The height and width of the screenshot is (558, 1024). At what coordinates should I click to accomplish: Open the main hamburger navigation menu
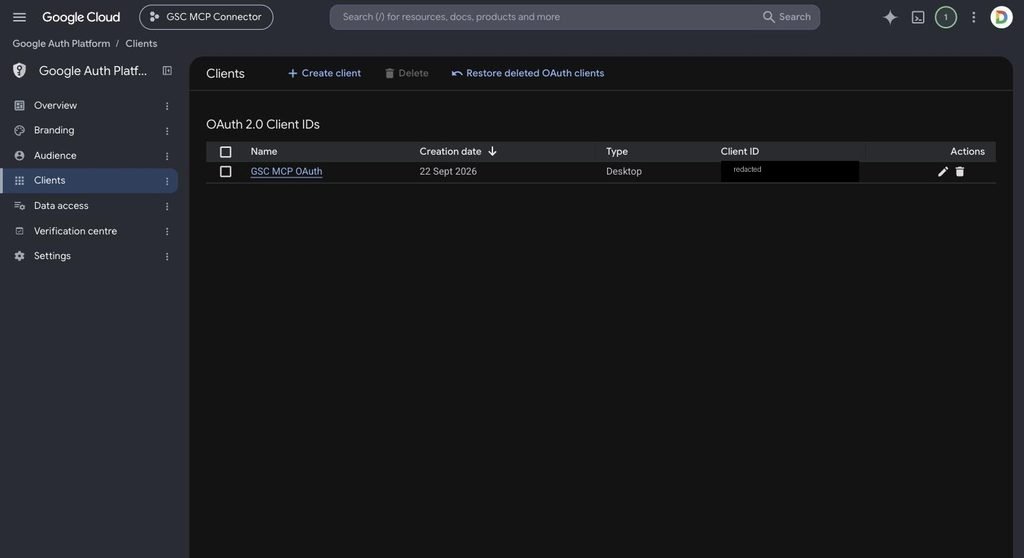(20, 17)
